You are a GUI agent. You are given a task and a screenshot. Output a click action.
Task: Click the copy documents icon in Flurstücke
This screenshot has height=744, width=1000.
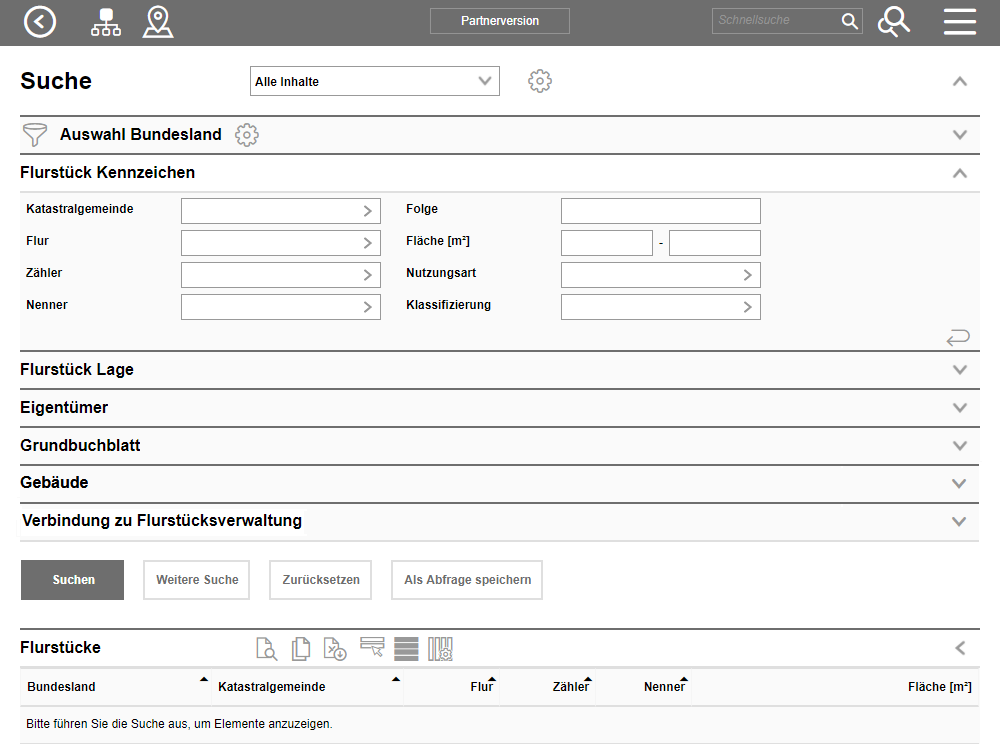301,649
